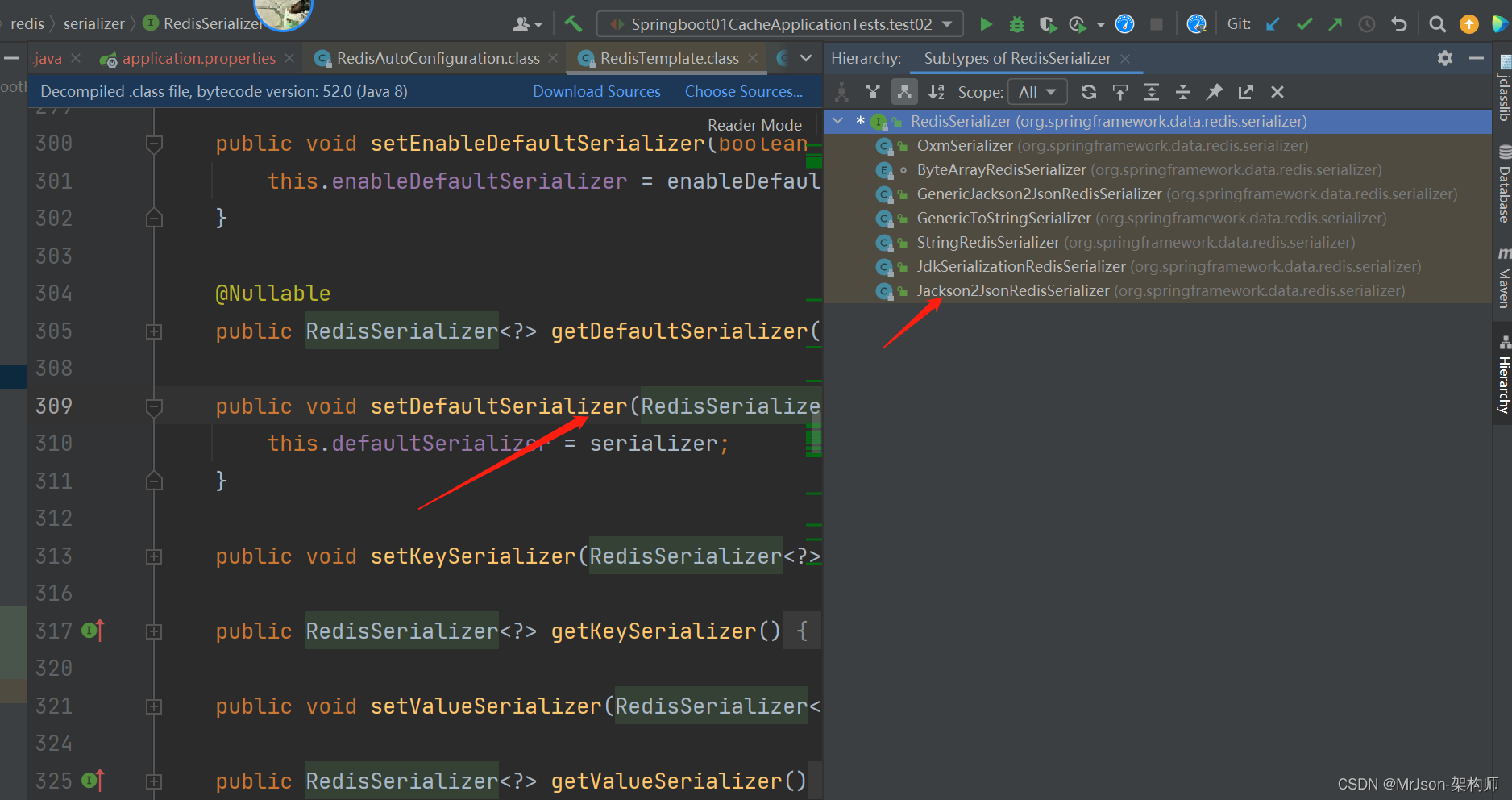
Task: Open run configuration dropdown Springboot01CacheApplicationTests.test02
Action: [x=781, y=24]
